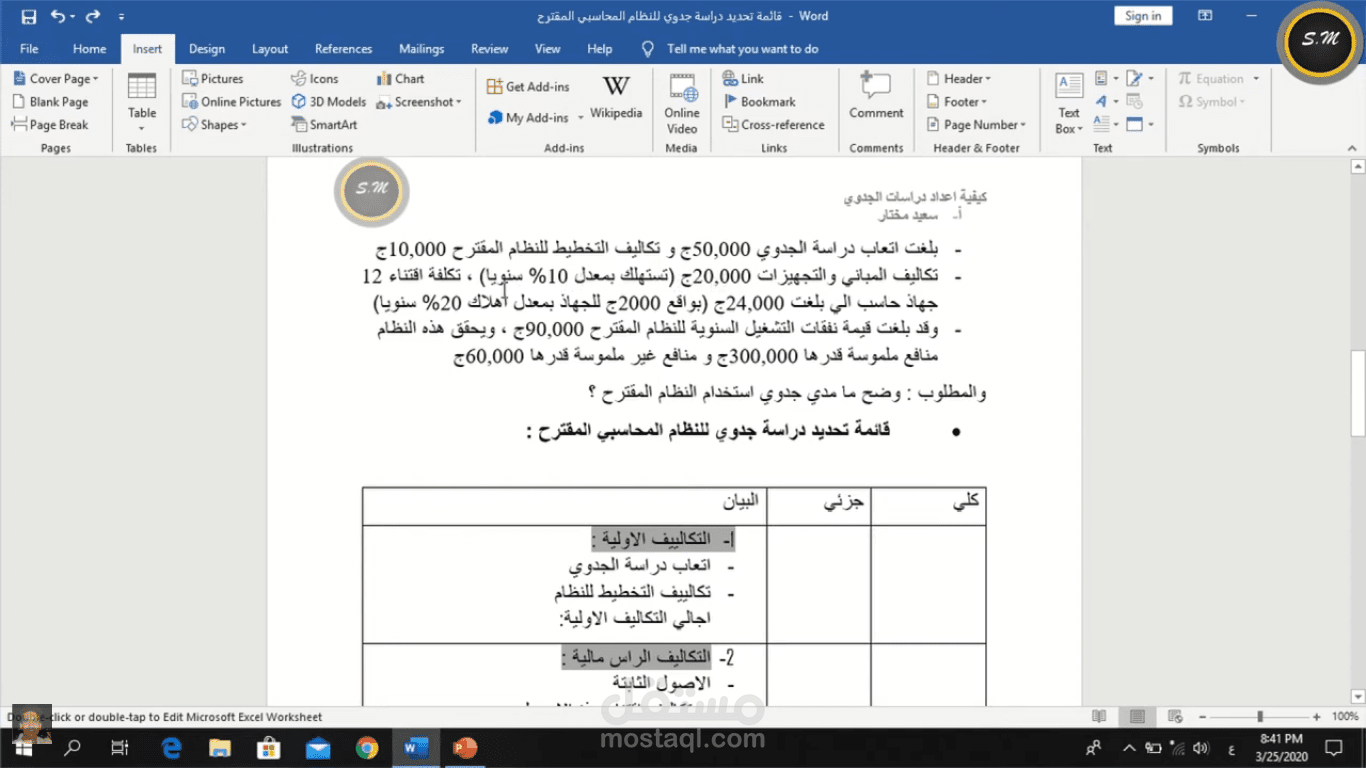
Task: Open Chrome from the taskbar
Action: [x=366, y=748]
